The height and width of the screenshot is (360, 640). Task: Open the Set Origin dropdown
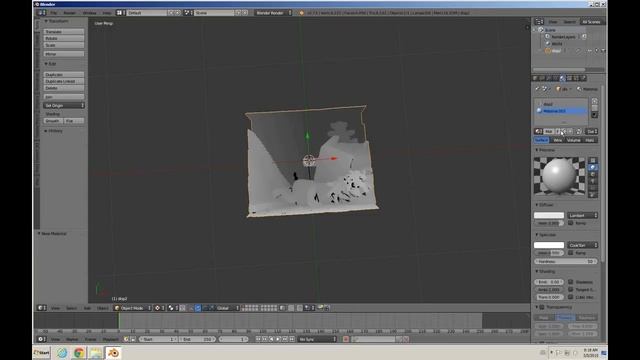[64, 105]
